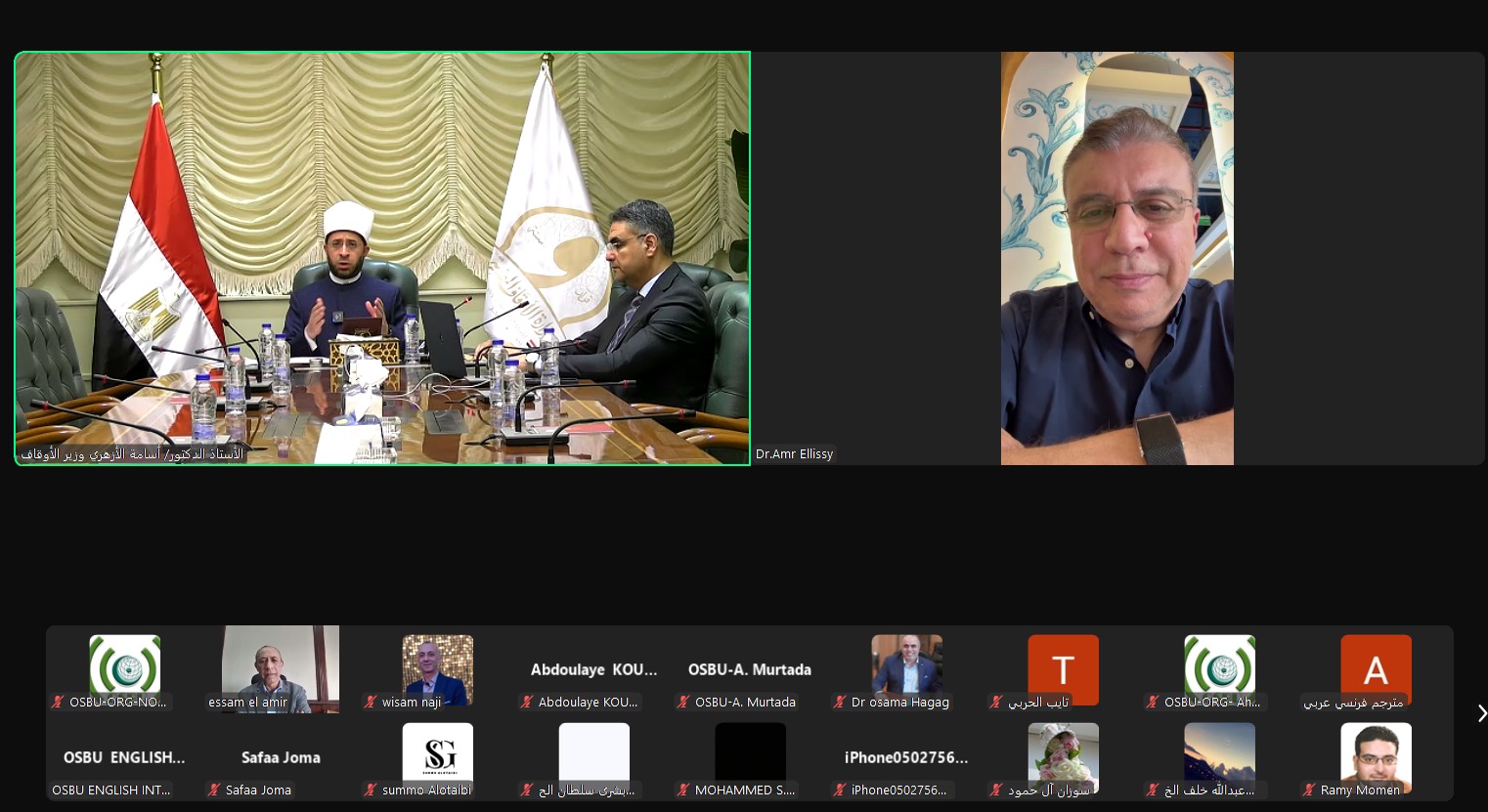Select the SG logo avatar of summo Alotaibi
The width and height of the screenshot is (1488, 812).
(437, 754)
